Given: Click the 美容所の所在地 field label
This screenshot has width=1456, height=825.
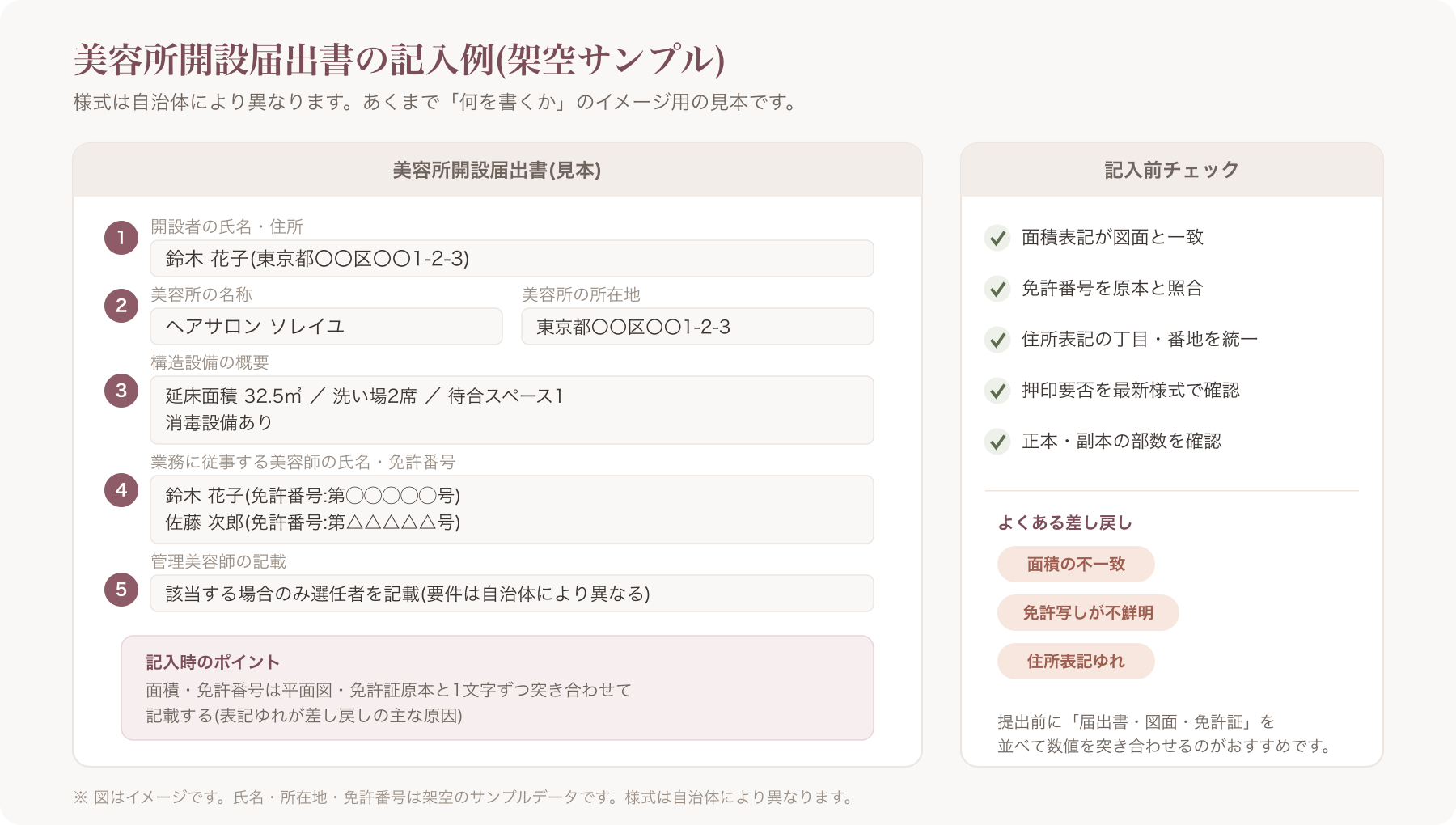Looking at the screenshot, I should pos(581,295).
